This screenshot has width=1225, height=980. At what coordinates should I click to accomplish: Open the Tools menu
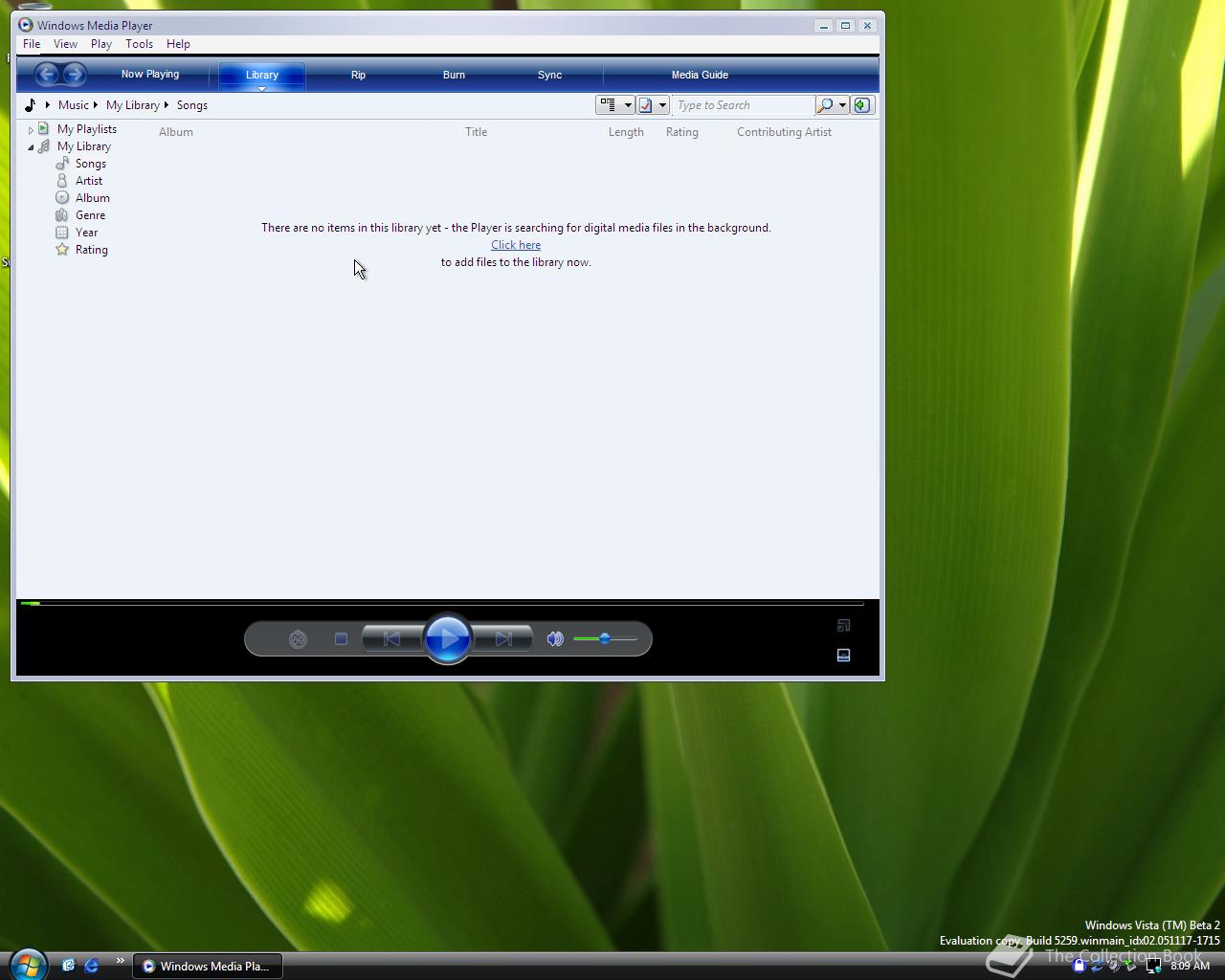(139, 44)
